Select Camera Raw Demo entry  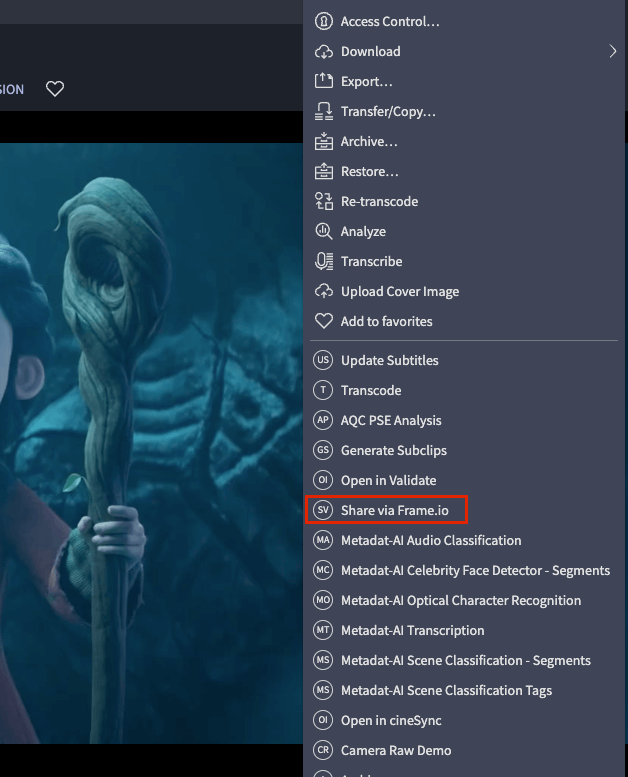[464, 750]
